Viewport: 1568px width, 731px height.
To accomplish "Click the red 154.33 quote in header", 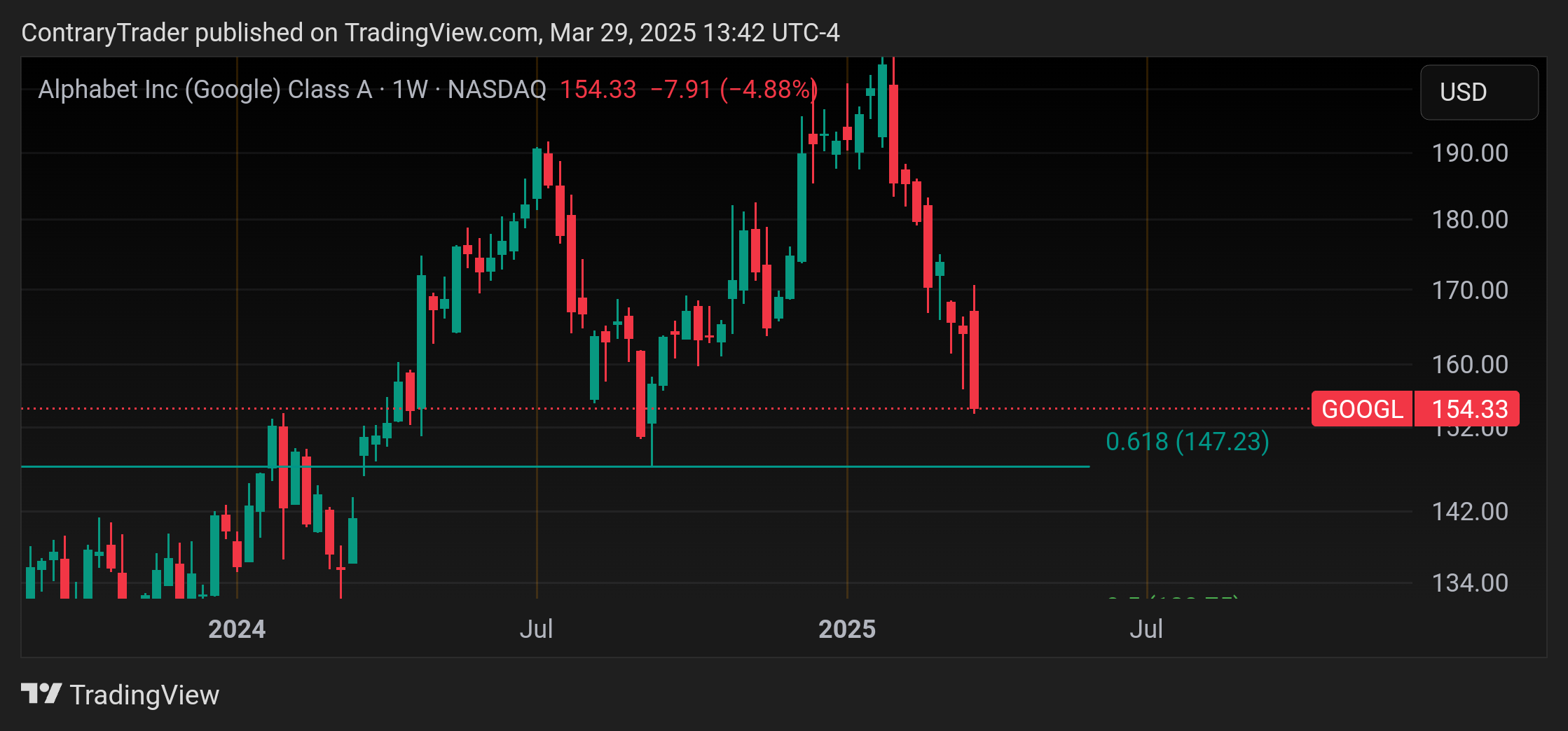I will coord(598,90).
